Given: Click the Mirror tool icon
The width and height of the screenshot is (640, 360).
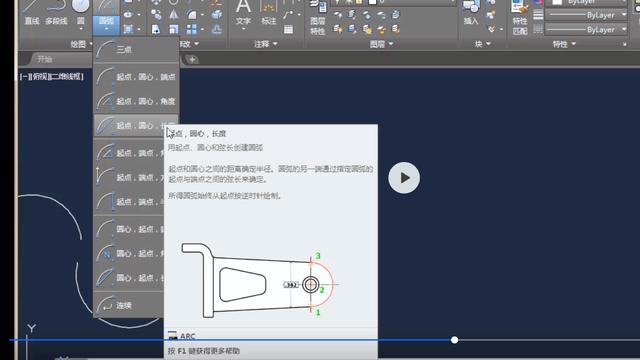Looking at the screenshot, I should 173,15.
